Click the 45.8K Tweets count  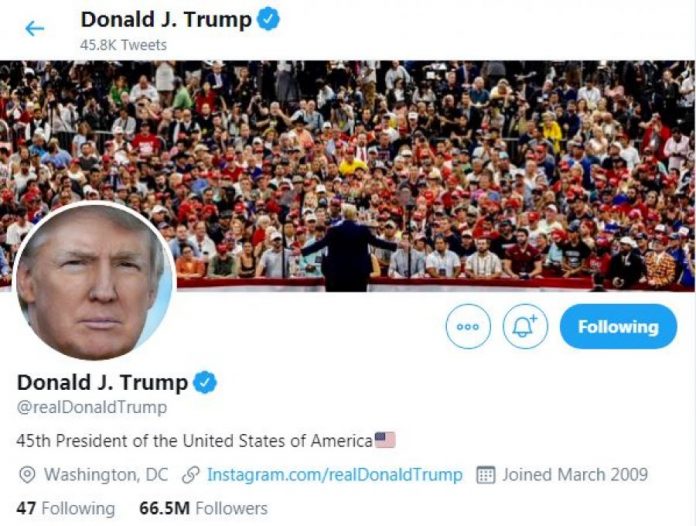[123, 45]
